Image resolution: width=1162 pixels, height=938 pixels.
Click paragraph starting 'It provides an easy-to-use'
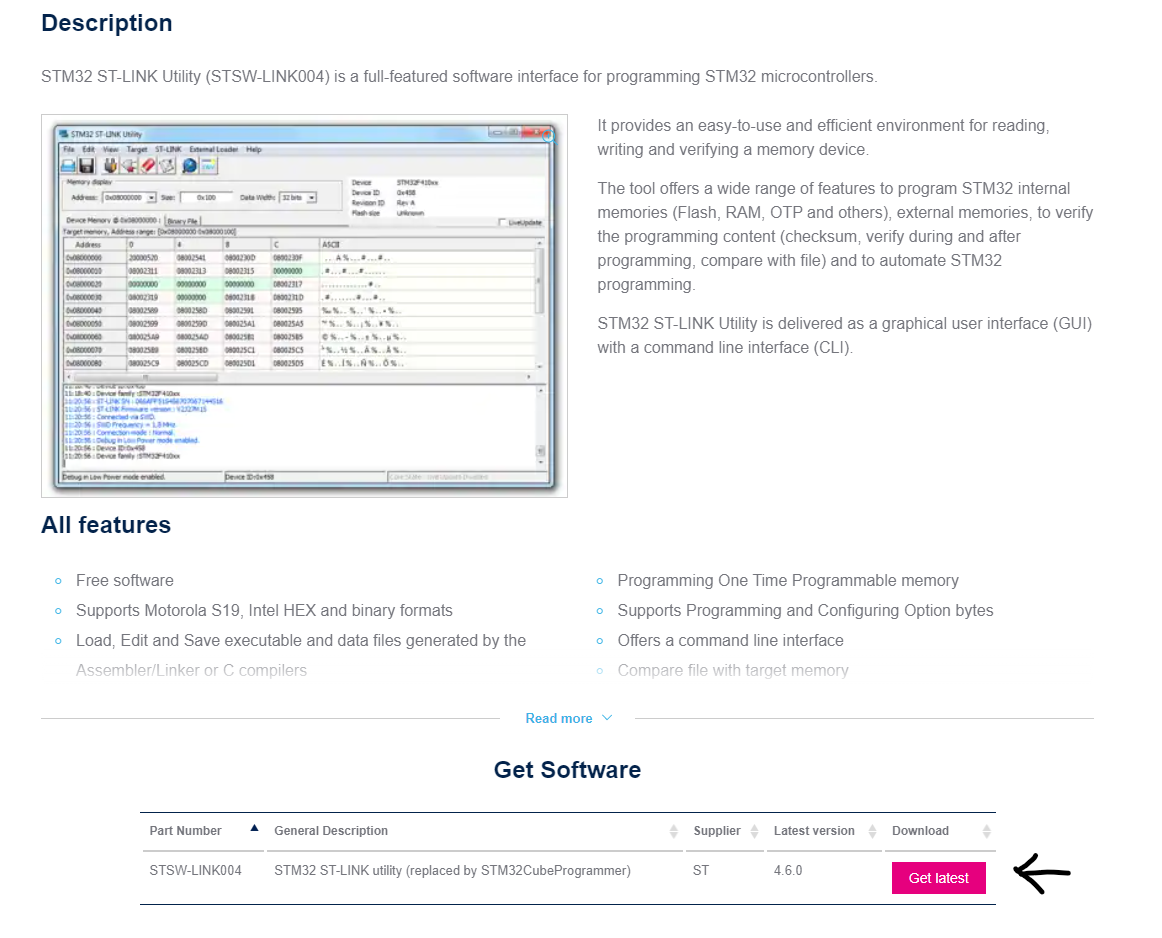pyautogui.click(x=823, y=138)
